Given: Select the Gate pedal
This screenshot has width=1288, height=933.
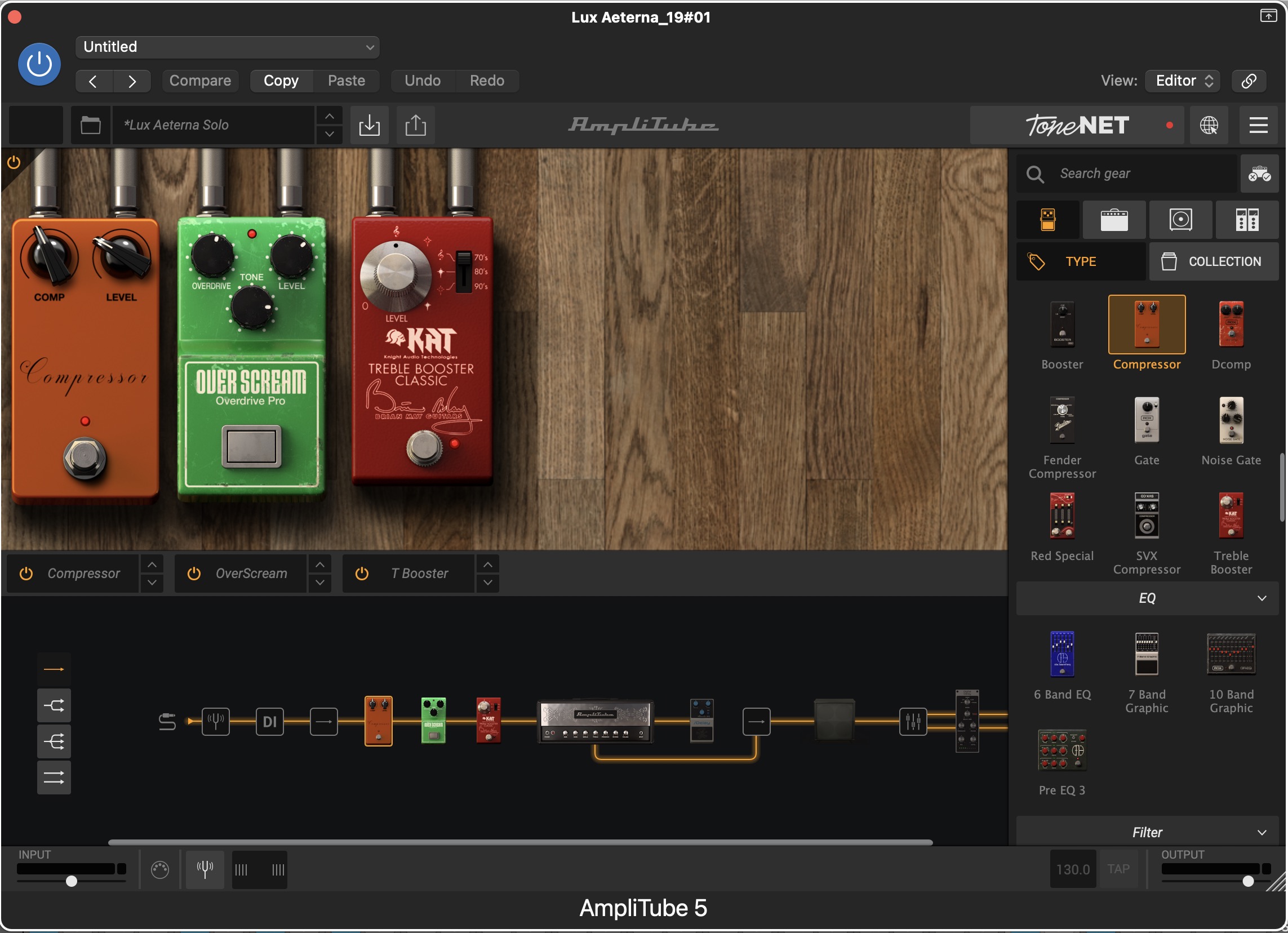Looking at the screenshot, I should pos(1147,420).
